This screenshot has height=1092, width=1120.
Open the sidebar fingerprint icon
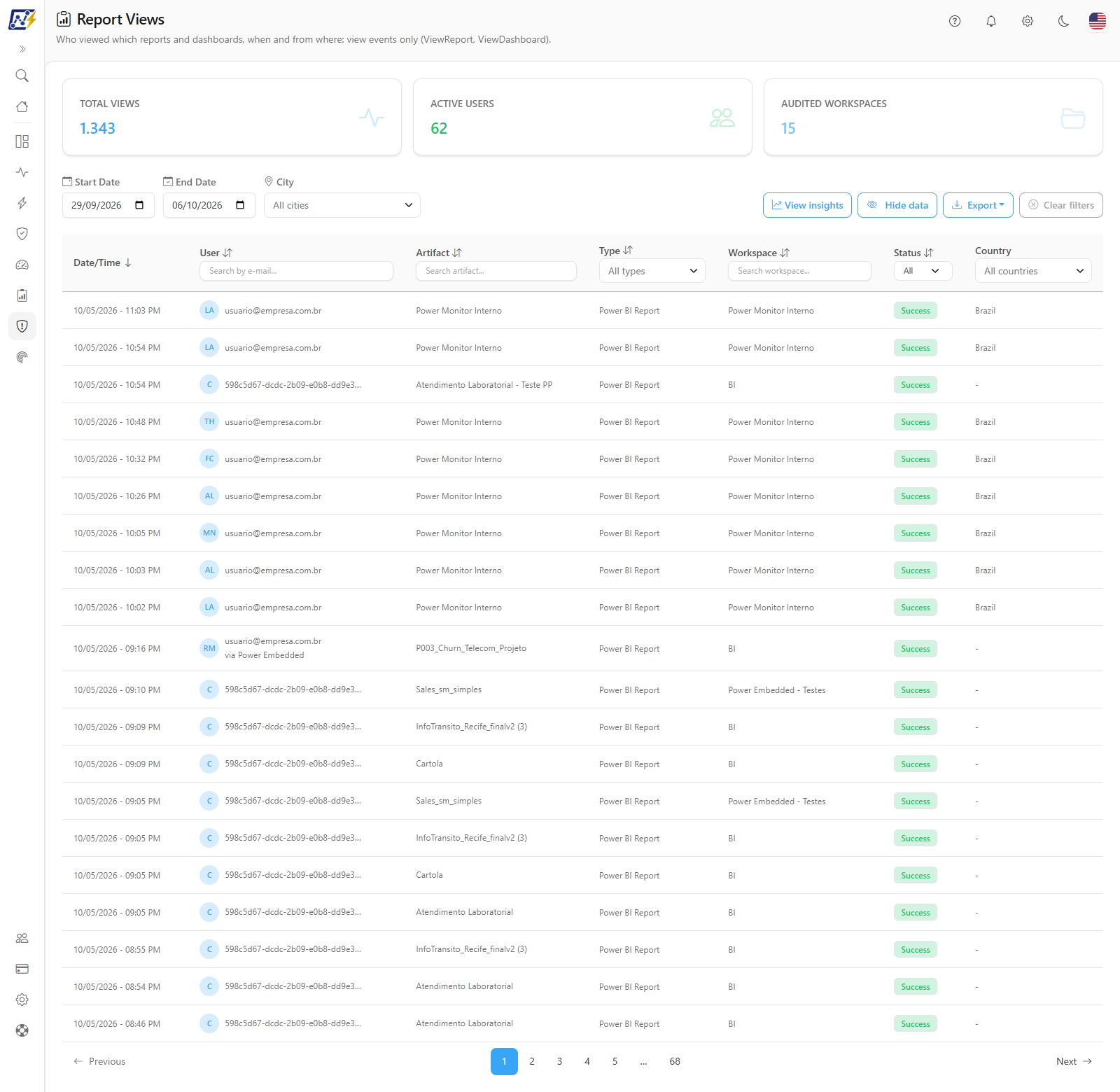point(22,357)
